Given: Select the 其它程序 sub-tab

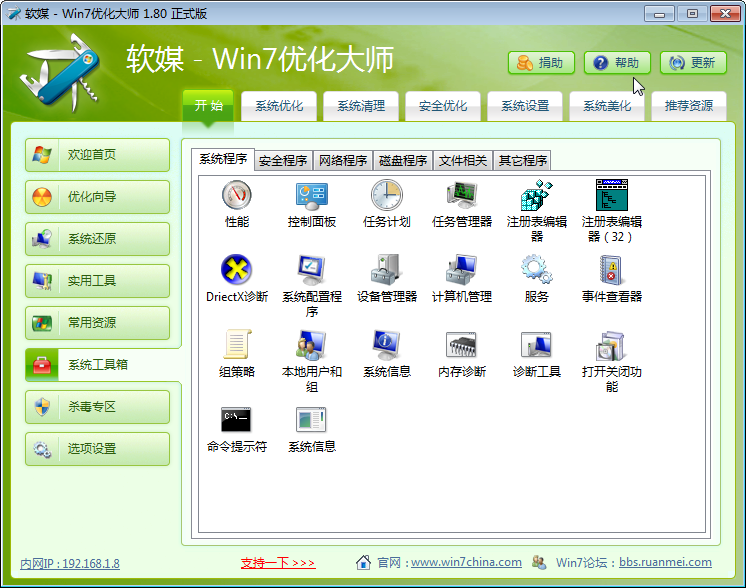Looking at the screenshot, I should (522, 161).
